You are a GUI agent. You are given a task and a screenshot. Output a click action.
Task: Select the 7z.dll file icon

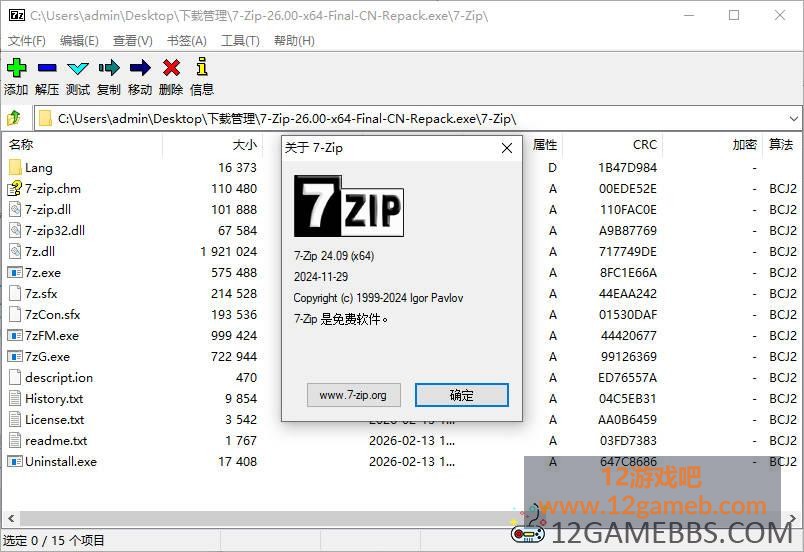[15, 251]
